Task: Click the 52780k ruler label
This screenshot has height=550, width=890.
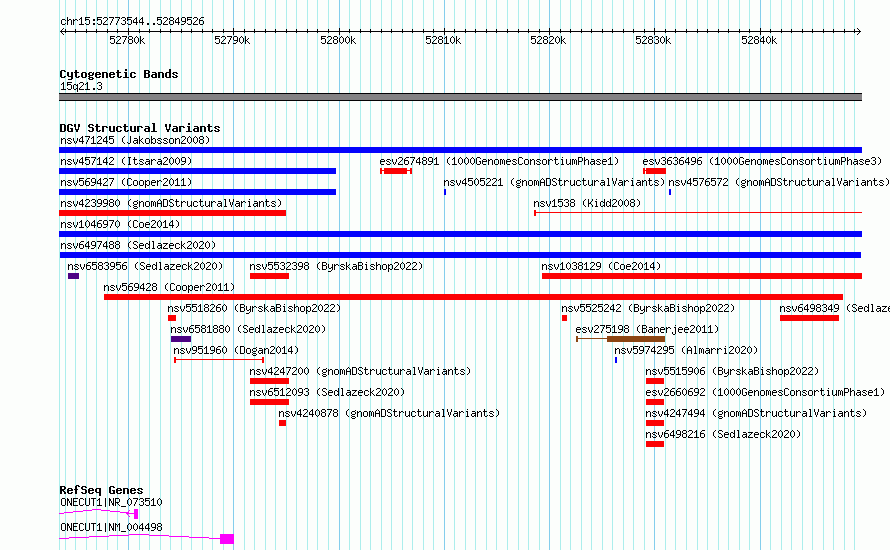Action: coord(127,40)
